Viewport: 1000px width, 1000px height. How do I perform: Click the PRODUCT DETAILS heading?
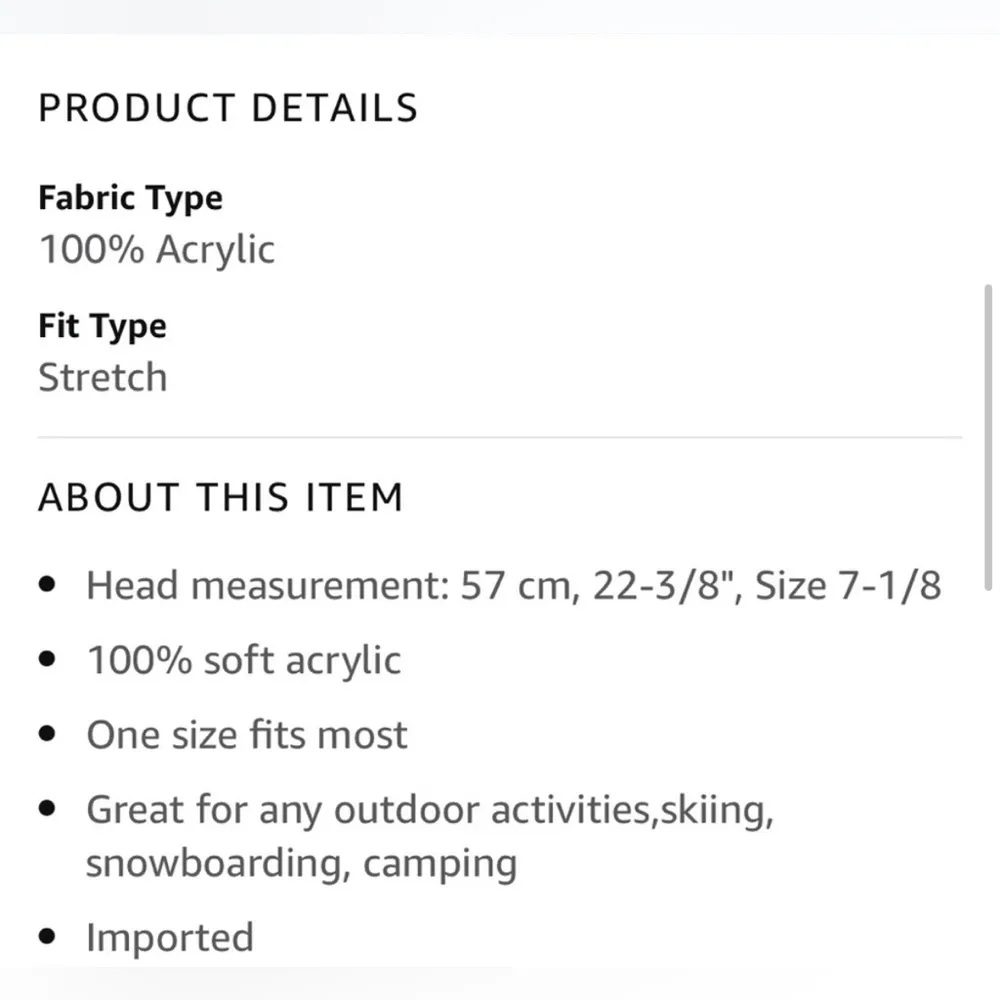(228, 108)
